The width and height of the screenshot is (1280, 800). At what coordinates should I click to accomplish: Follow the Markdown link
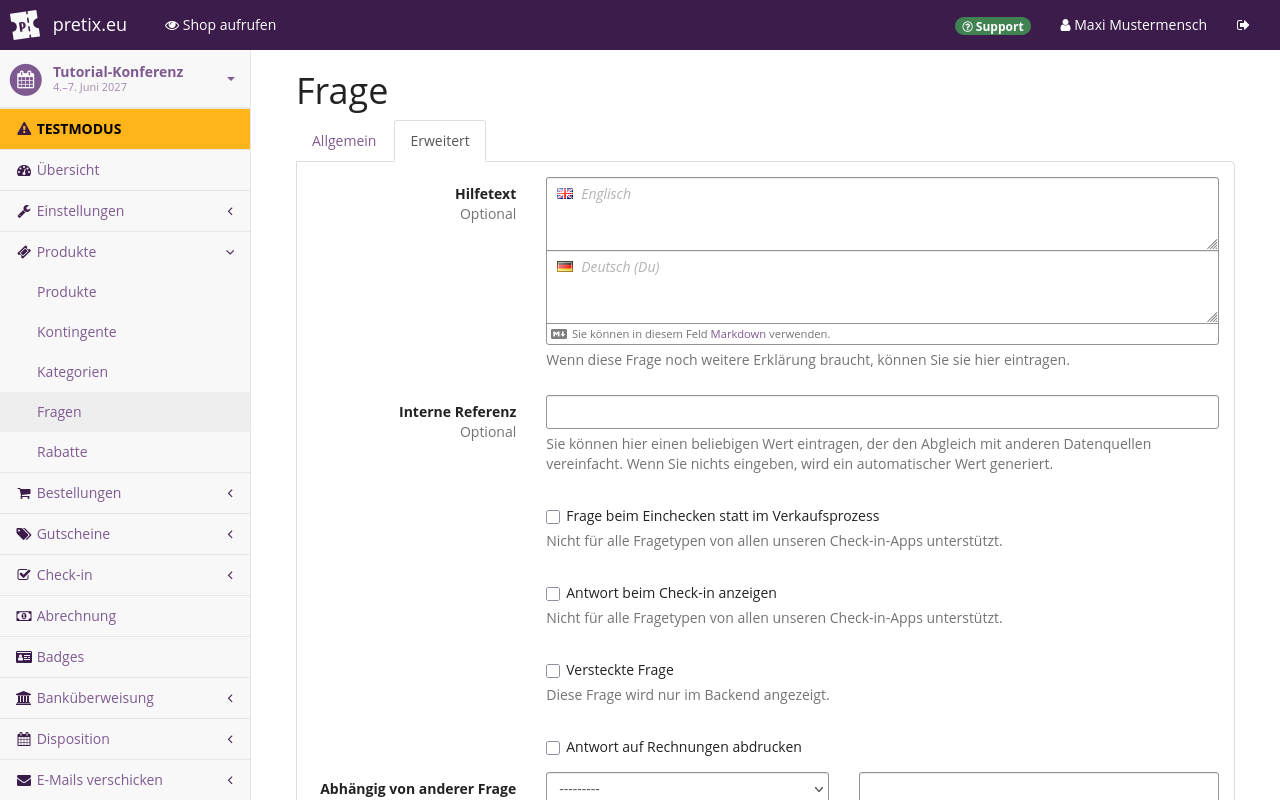738,334
